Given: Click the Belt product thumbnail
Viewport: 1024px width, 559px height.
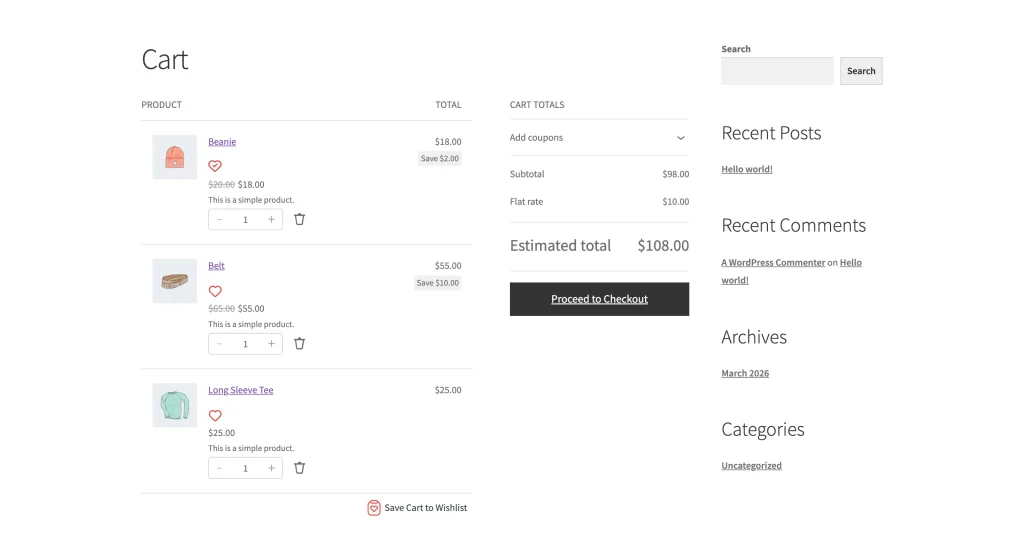Looking at the screenshot, I should click(174, 281).
